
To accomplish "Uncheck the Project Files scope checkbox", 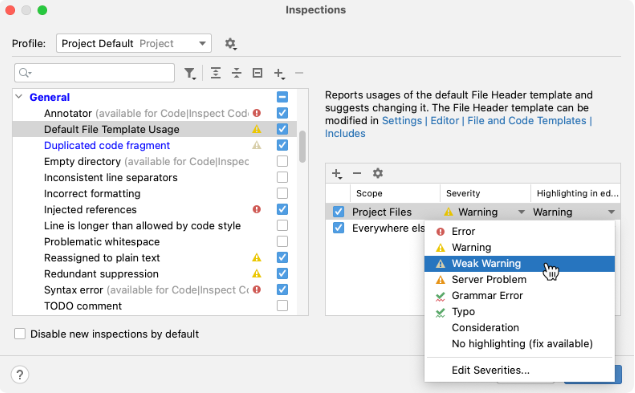I will [x=338, y=212].
